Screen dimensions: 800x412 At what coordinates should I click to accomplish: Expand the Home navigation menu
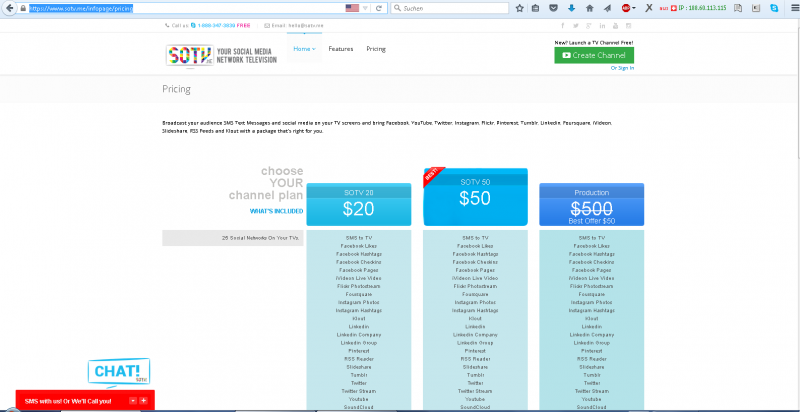[x=305, y=49]
